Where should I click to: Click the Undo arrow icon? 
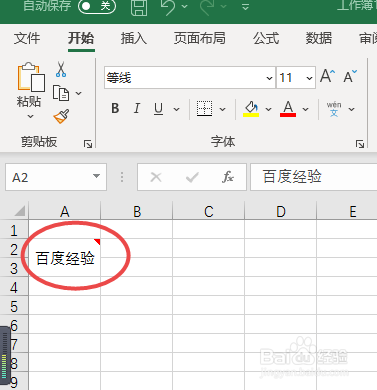click(168, 7)
